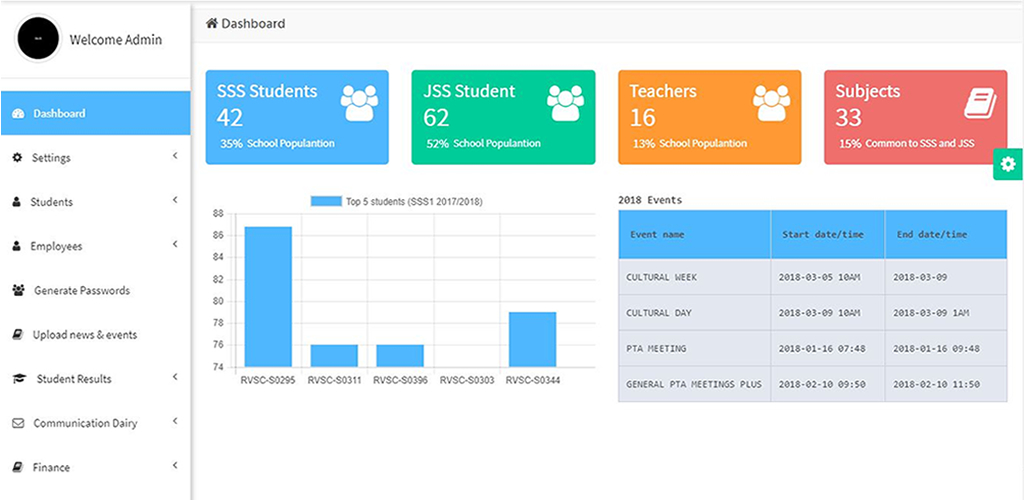Click the home icon beside Dashboard title

click(x=212, y=23)
